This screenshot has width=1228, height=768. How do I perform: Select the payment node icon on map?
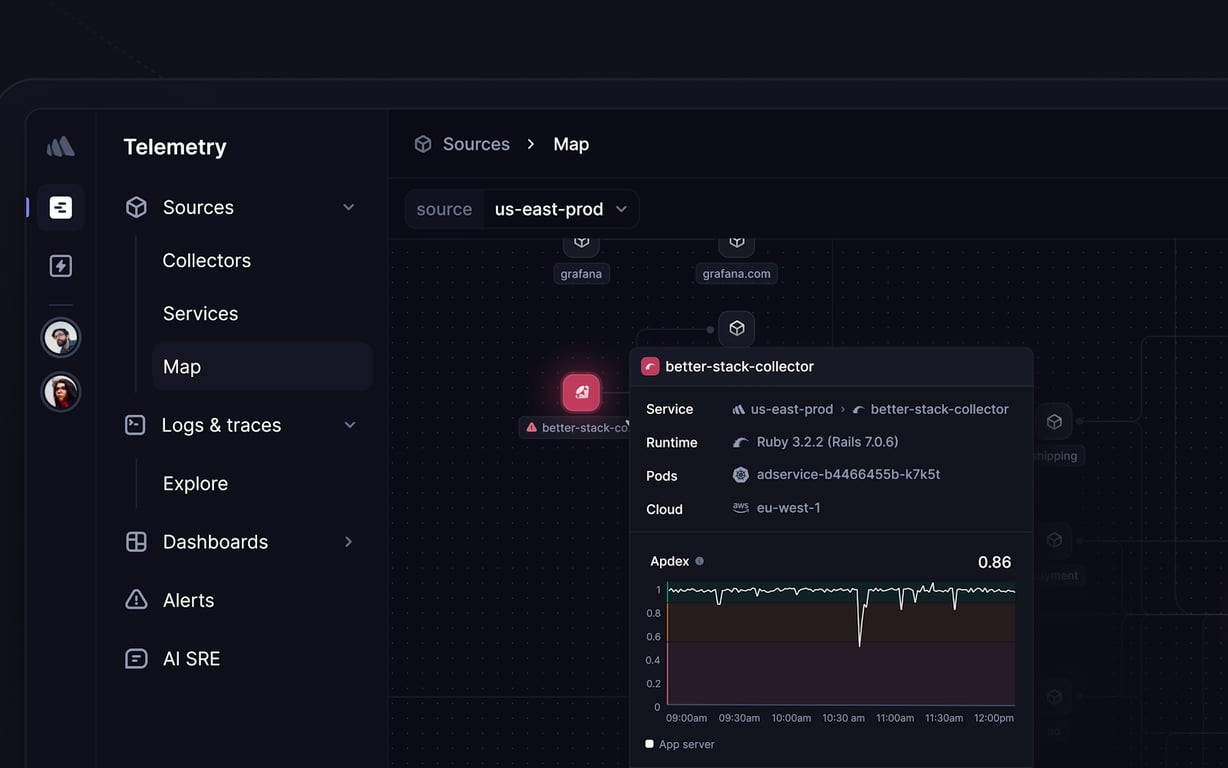pyautogui.click(x=1054, y=540)
